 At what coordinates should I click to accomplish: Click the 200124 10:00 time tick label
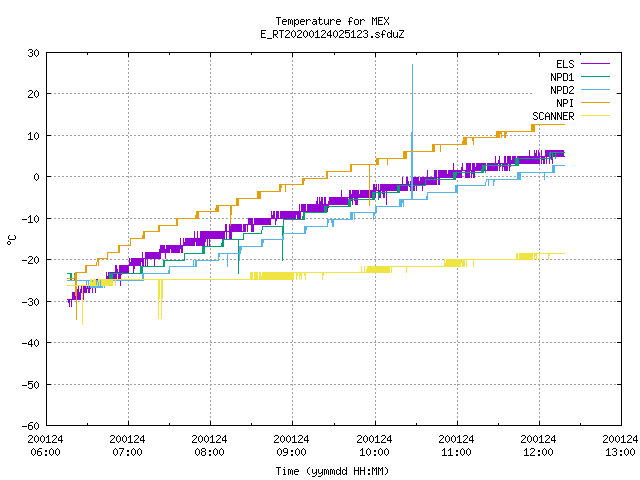click(x=374, y=446)
